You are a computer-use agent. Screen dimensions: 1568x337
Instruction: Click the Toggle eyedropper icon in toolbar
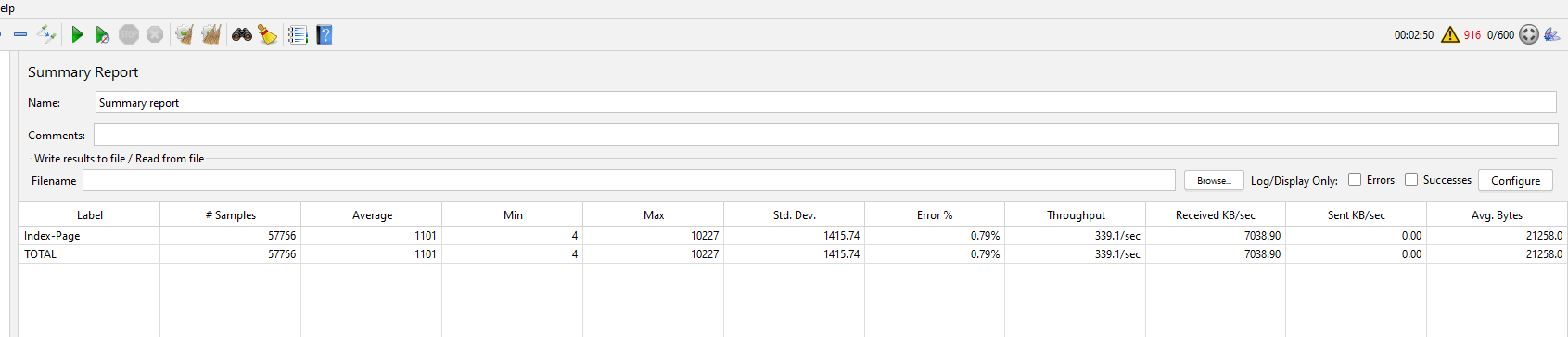click(x=46, y=34)
